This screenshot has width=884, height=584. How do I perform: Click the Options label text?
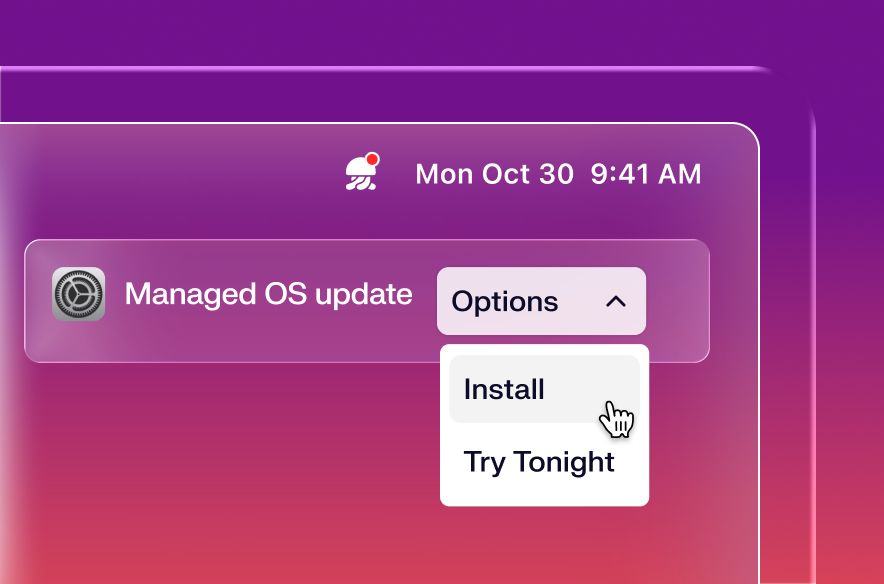504,301
